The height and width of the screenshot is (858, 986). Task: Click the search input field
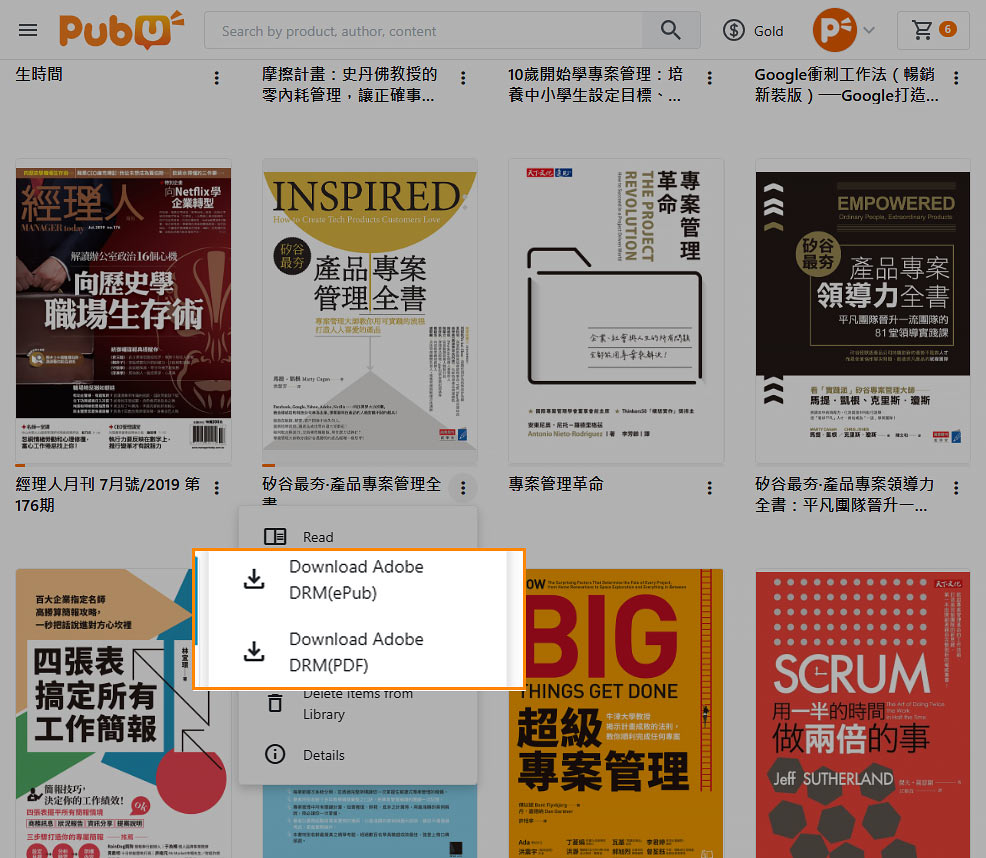[x=423, y=30]
